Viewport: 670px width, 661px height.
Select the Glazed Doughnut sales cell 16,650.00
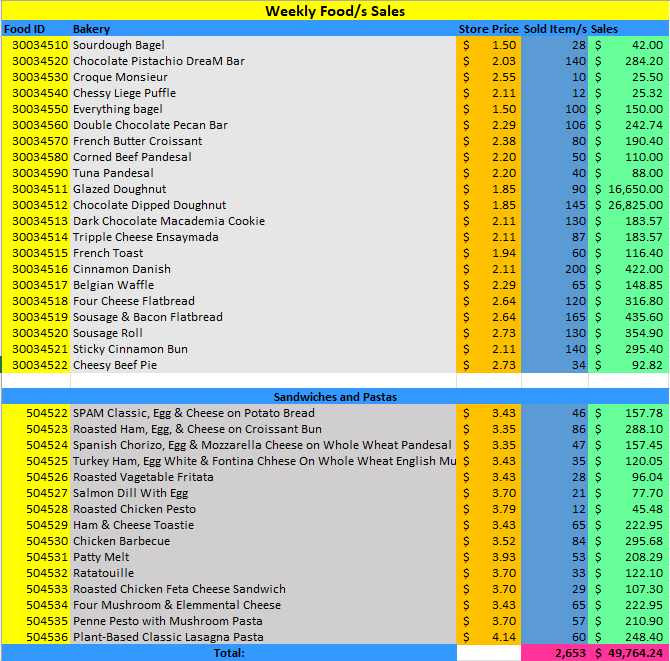click(x=628, y=189)
